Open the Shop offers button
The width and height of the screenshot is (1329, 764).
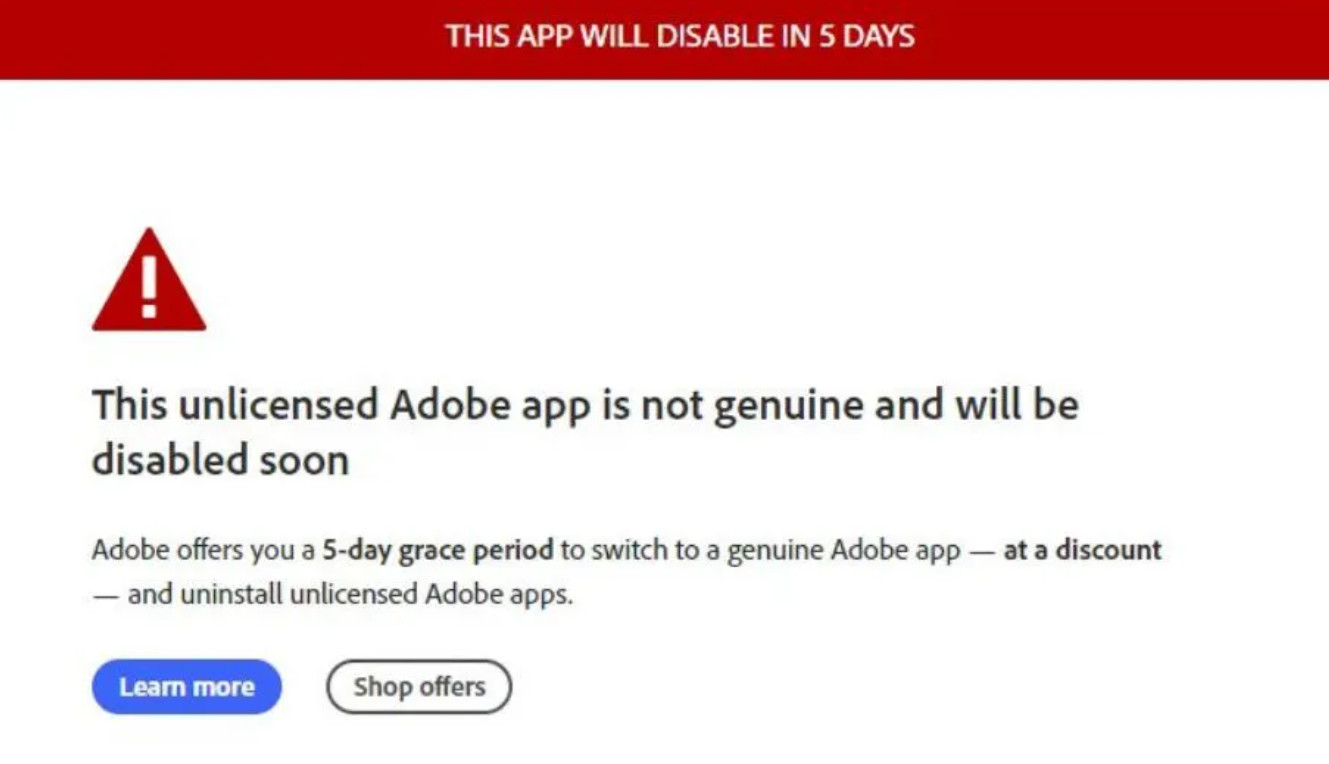(x=419, y=687)
